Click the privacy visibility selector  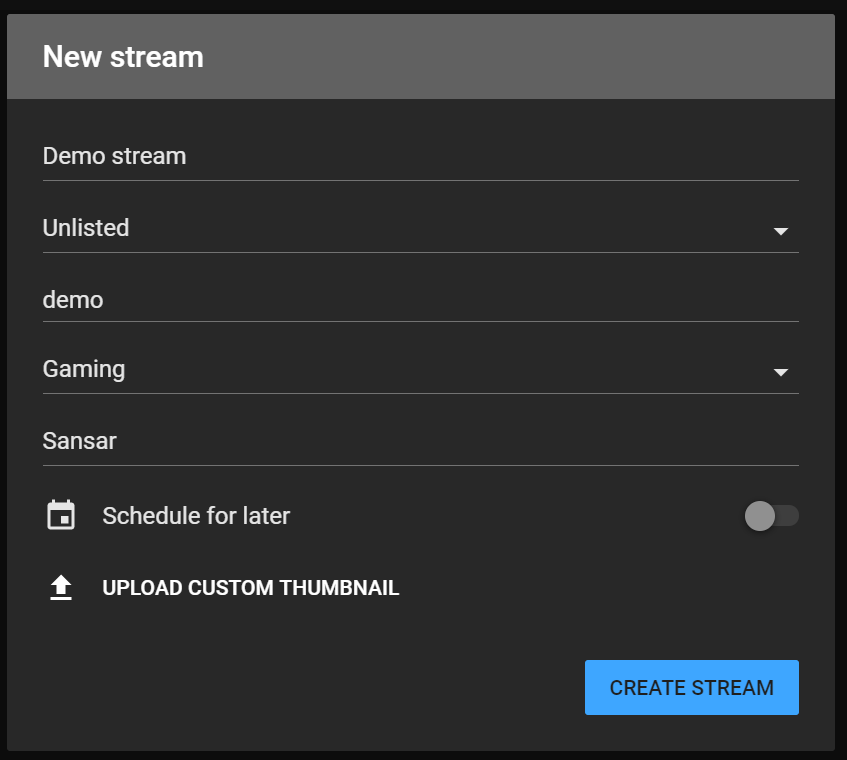coord(420,227)
